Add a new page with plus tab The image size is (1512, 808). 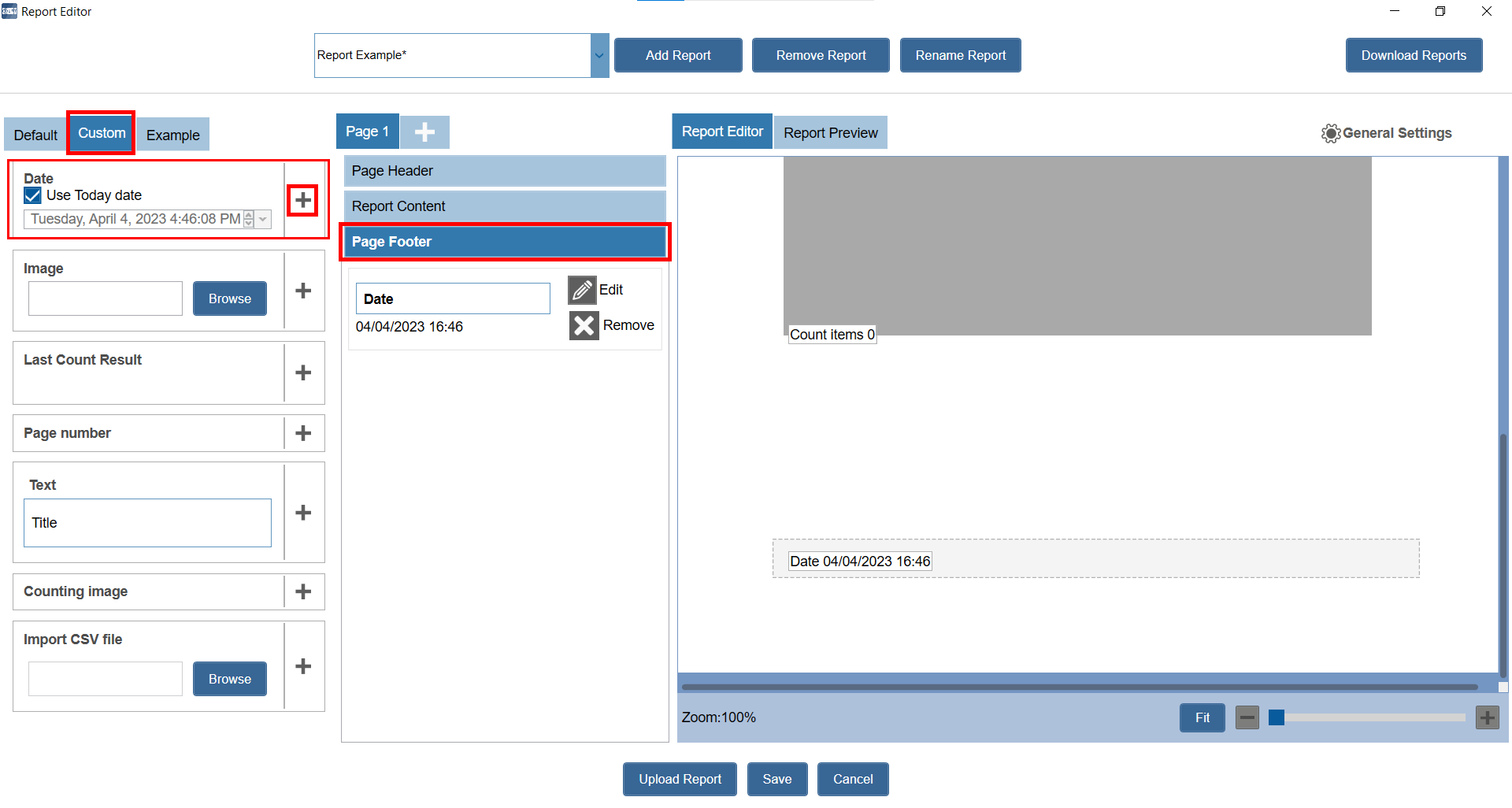pyautogui.click(x=424, y=132)
